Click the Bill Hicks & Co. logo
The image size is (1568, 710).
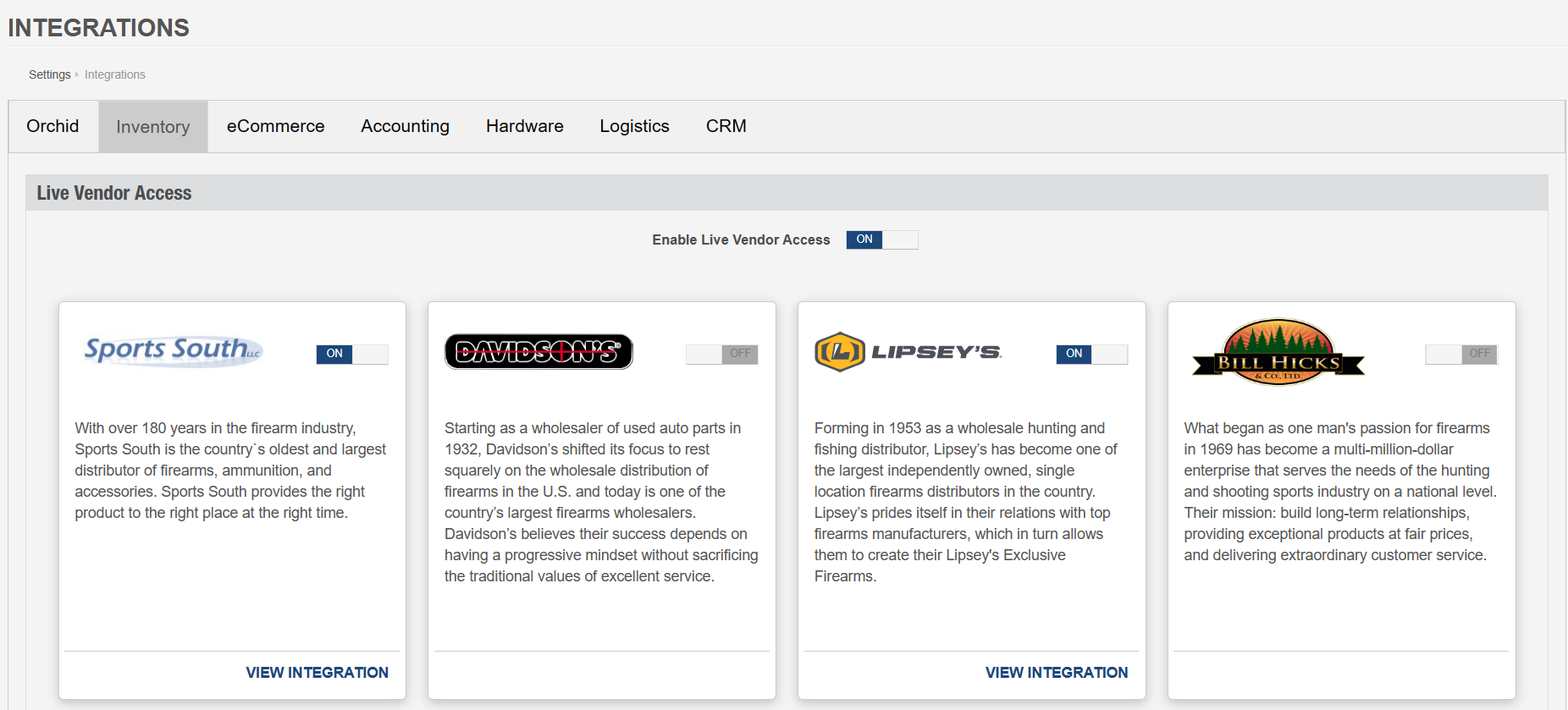tap(1278, 352)
